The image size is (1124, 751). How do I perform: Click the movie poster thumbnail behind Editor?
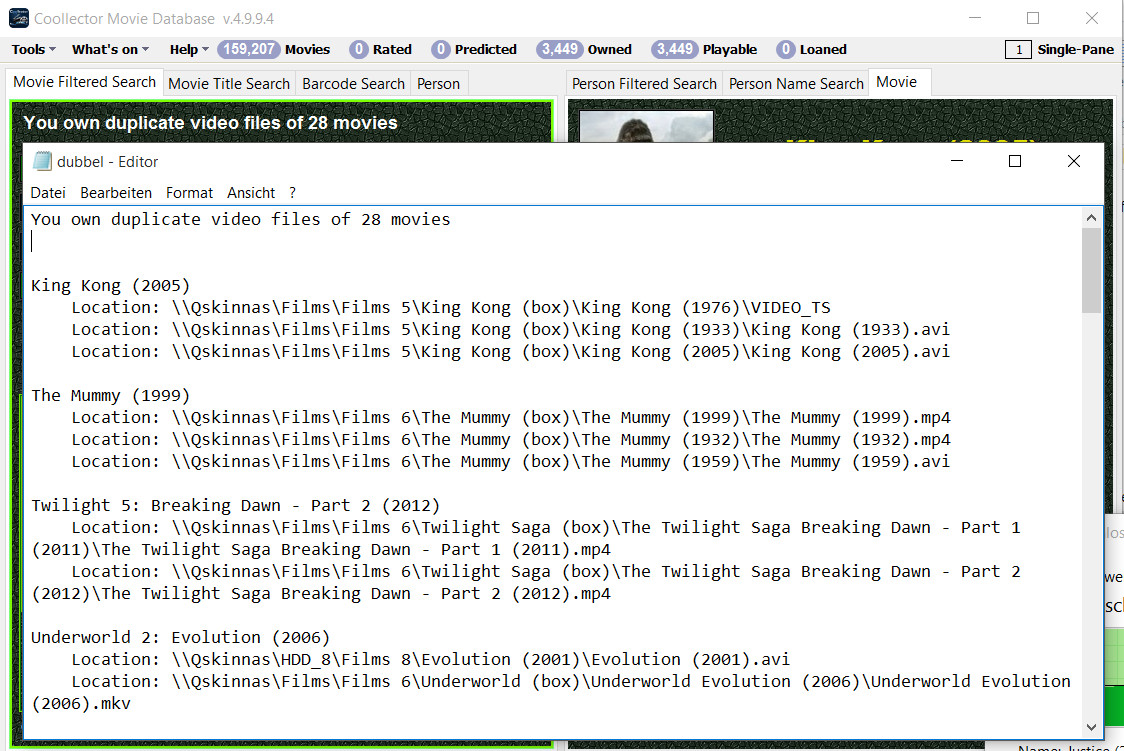647,127
